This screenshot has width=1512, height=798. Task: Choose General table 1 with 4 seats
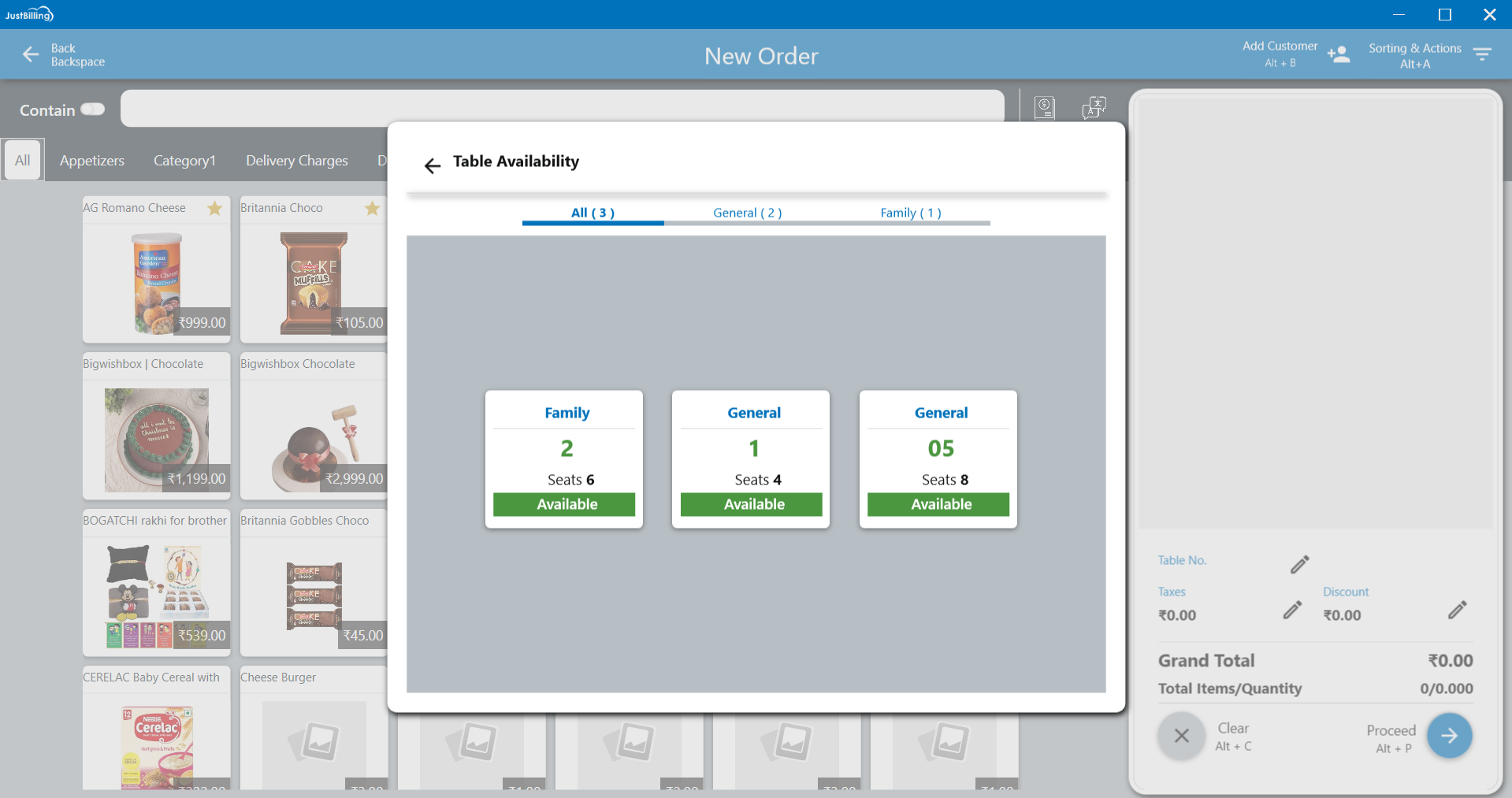(x=751, y=459)
